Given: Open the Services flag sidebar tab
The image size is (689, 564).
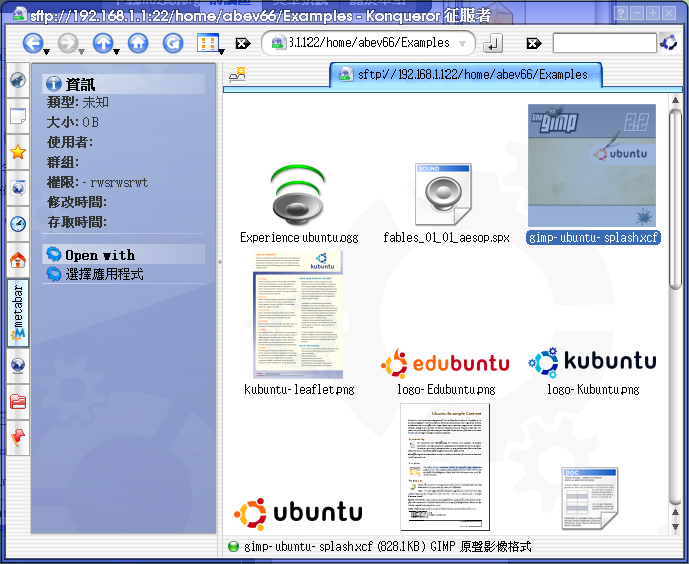Looking at the screenshot, I should tap(18, 437).
